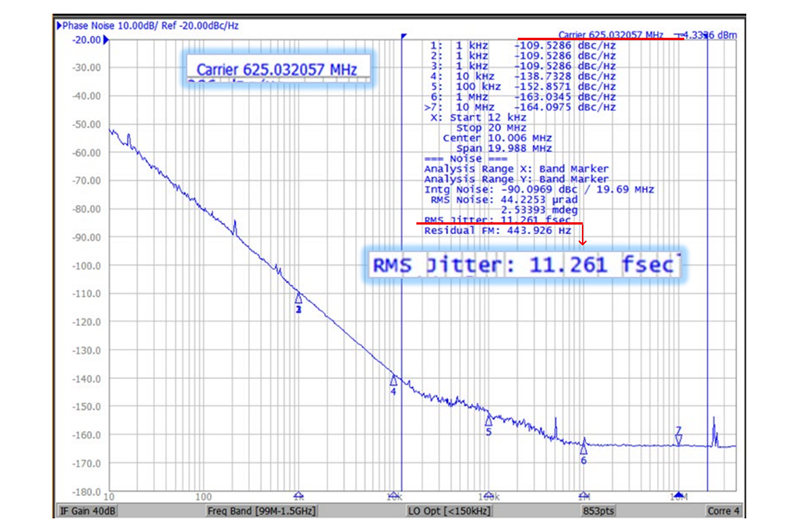
Task: Select active marker 7 triangle
Action: coord(679,439)
